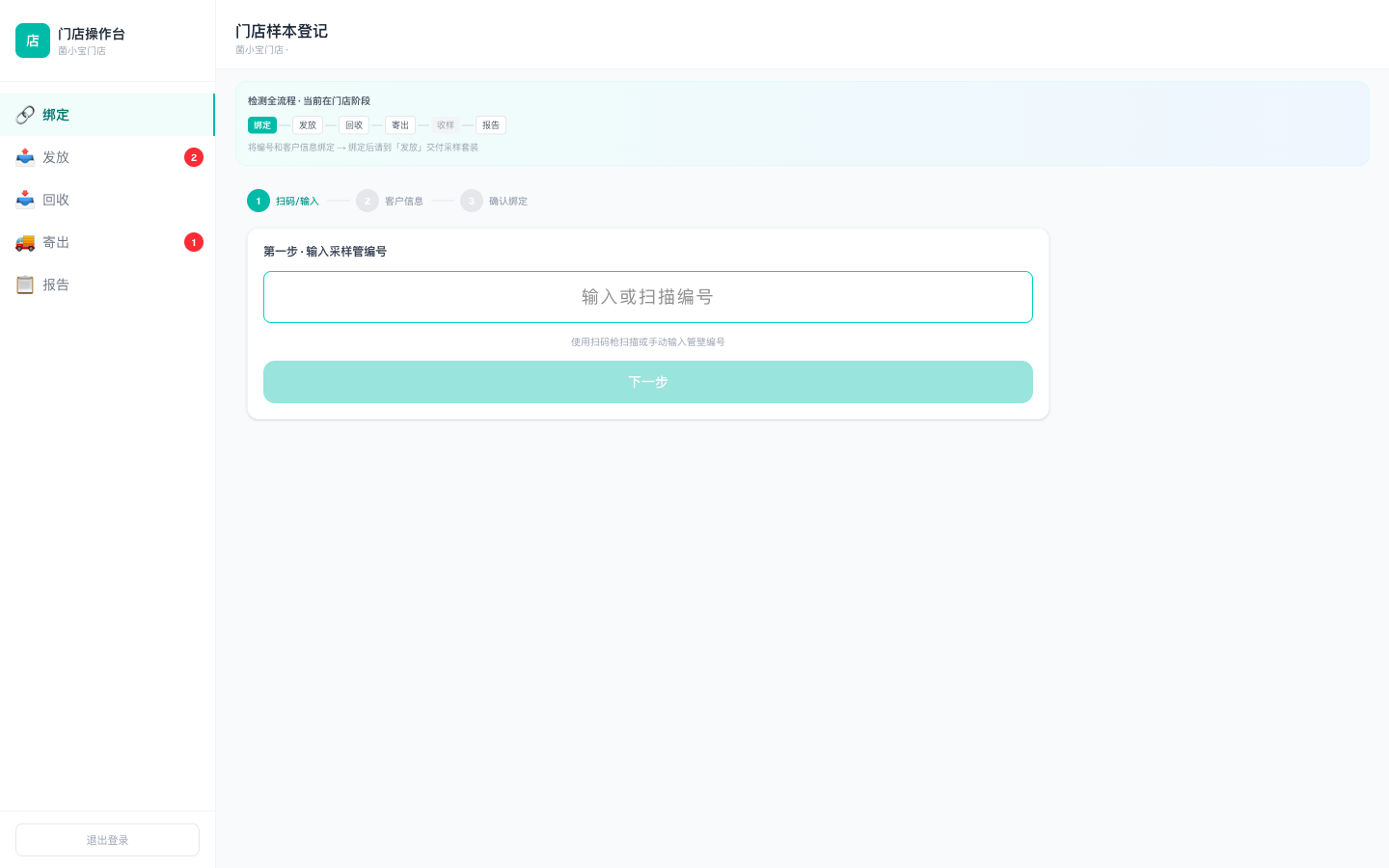Click step 3 circle for 确认绑定
This screenshot has height=868, width=1389.
pos(472,201)
